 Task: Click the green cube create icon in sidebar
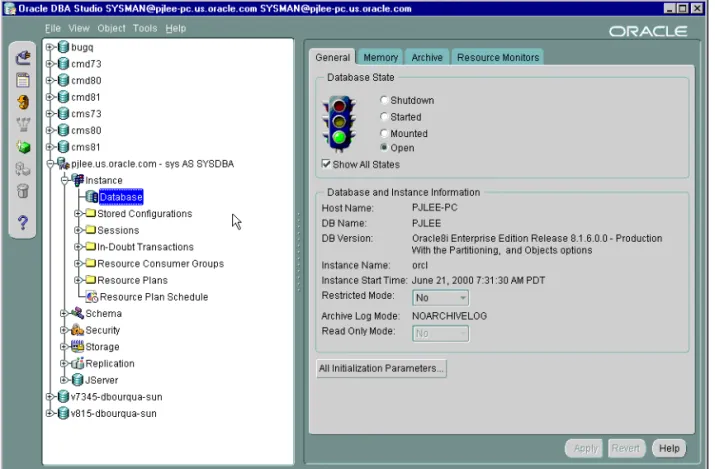(x=23, y=147)
